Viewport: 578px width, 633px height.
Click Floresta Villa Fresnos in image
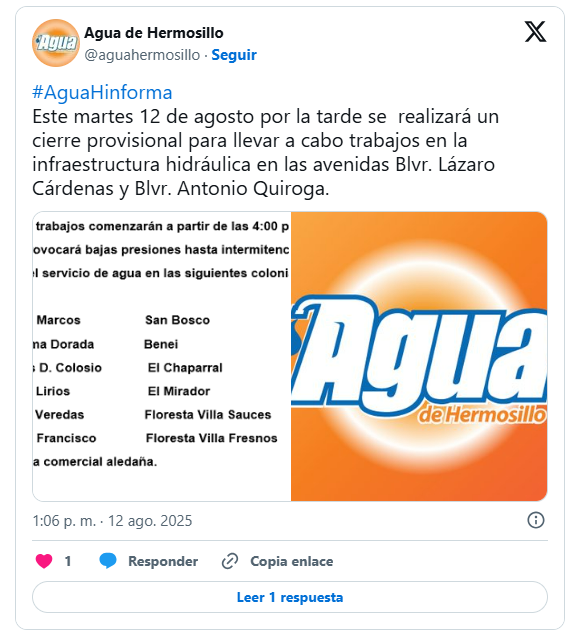[x=212, y=438]
